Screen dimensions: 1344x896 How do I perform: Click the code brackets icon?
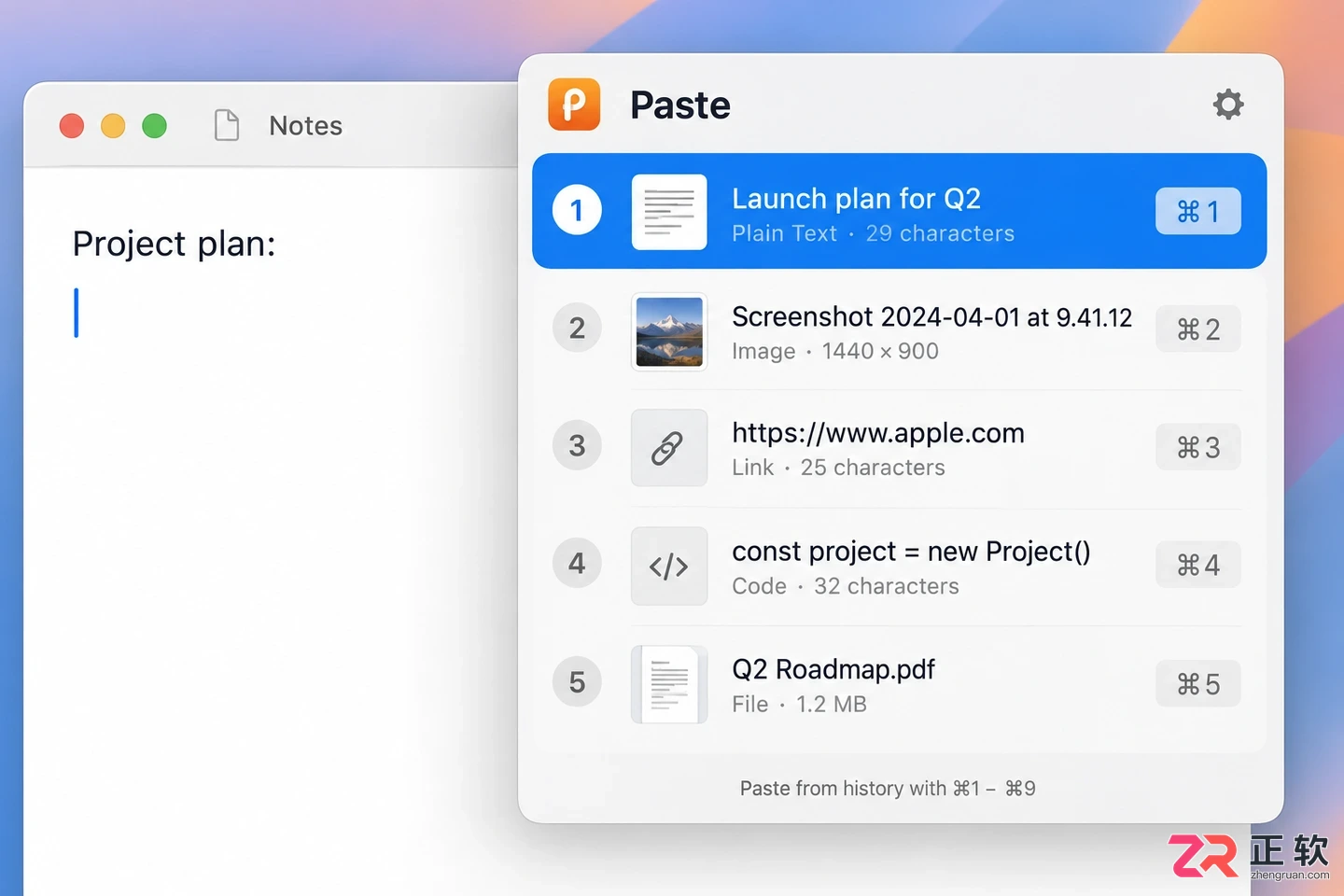click(x=669, y=566)
